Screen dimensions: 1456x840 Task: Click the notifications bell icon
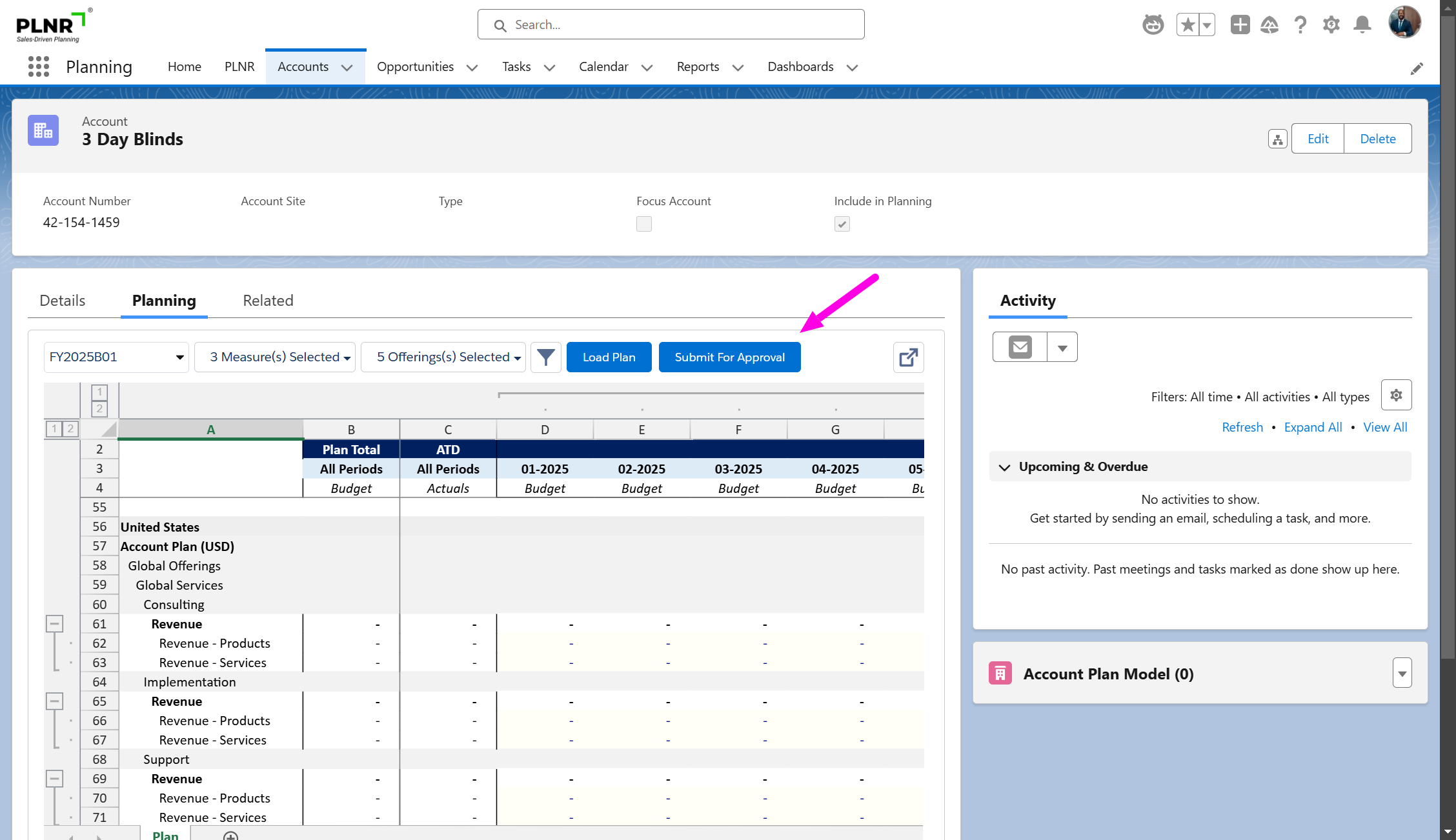(1362, 25)
